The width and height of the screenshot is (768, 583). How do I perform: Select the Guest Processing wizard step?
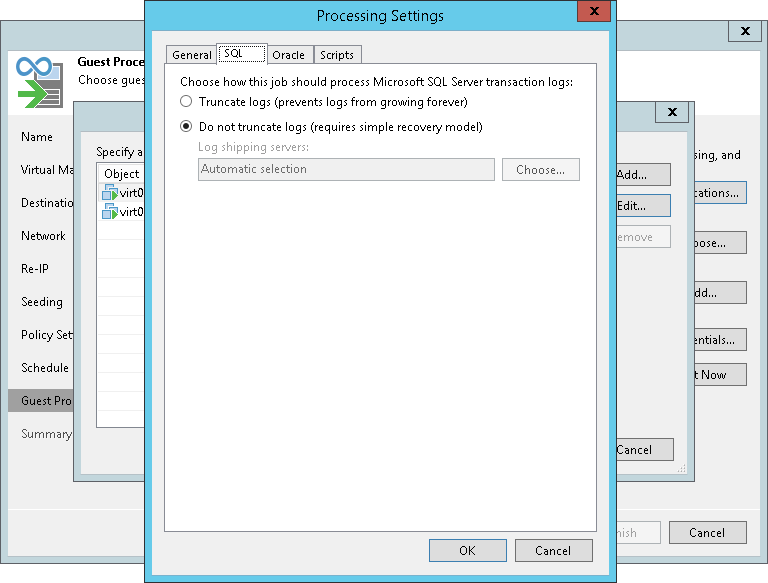(41, 400)
